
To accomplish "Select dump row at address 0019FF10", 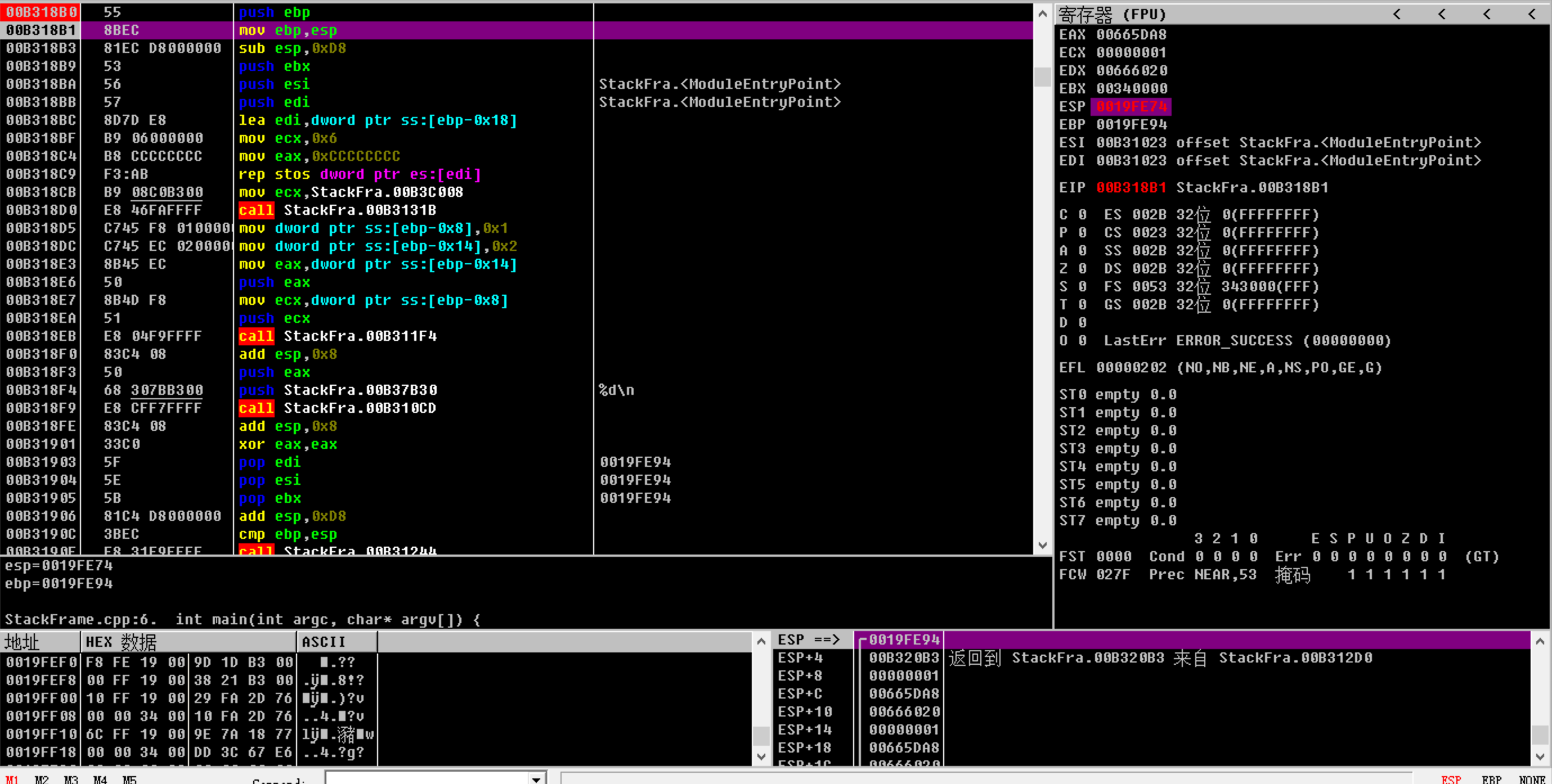I will pyautogui.click(x=188, y=735).
